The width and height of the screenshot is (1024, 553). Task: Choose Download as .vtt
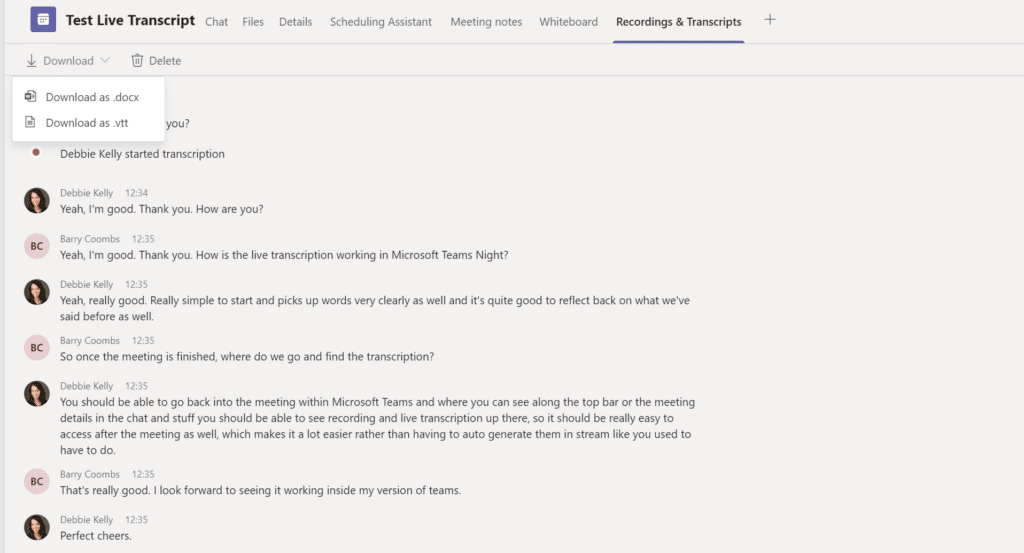(x=87, y=123)
